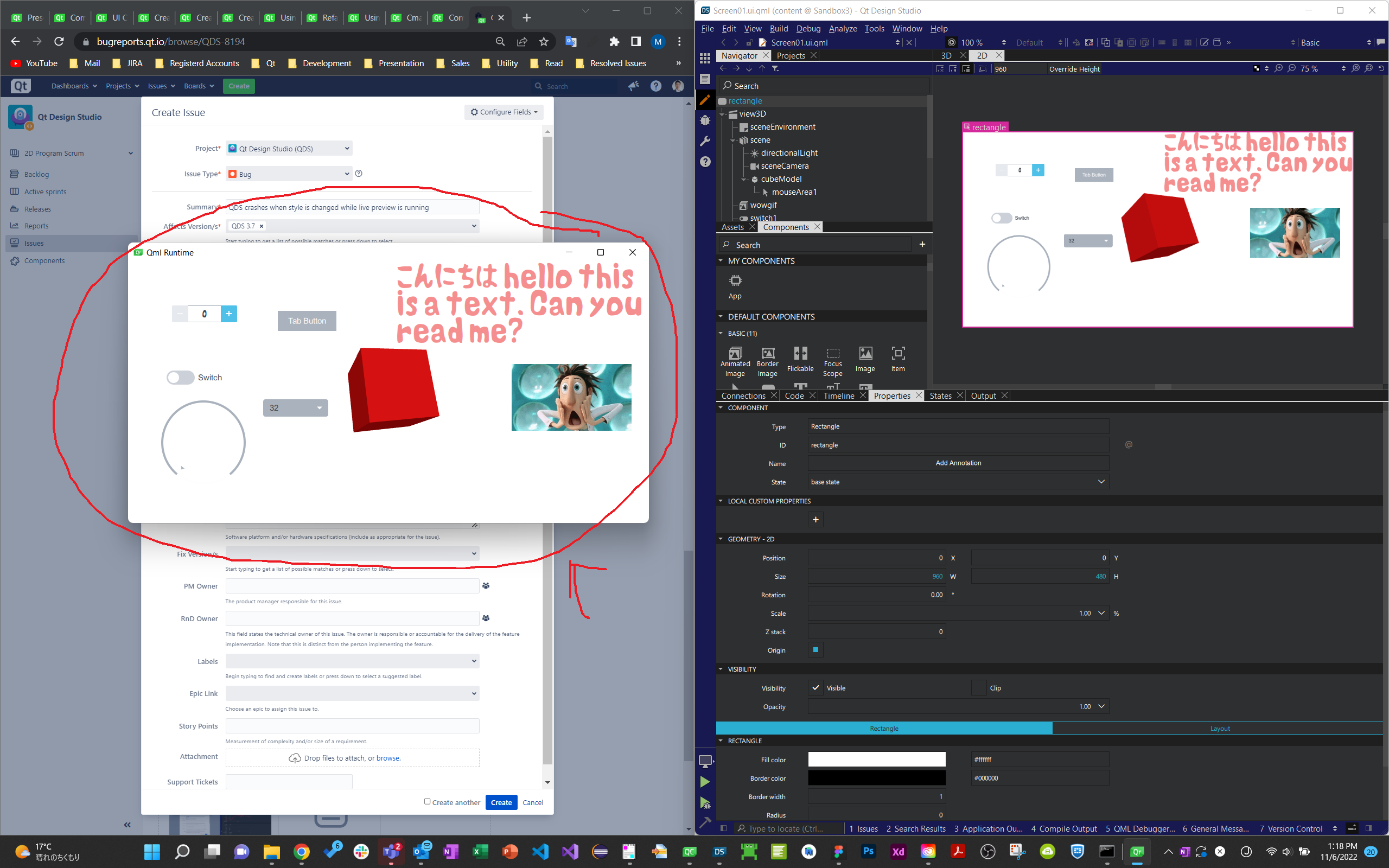Open the Issue Type dropdown showing Bug

(289, 174)
